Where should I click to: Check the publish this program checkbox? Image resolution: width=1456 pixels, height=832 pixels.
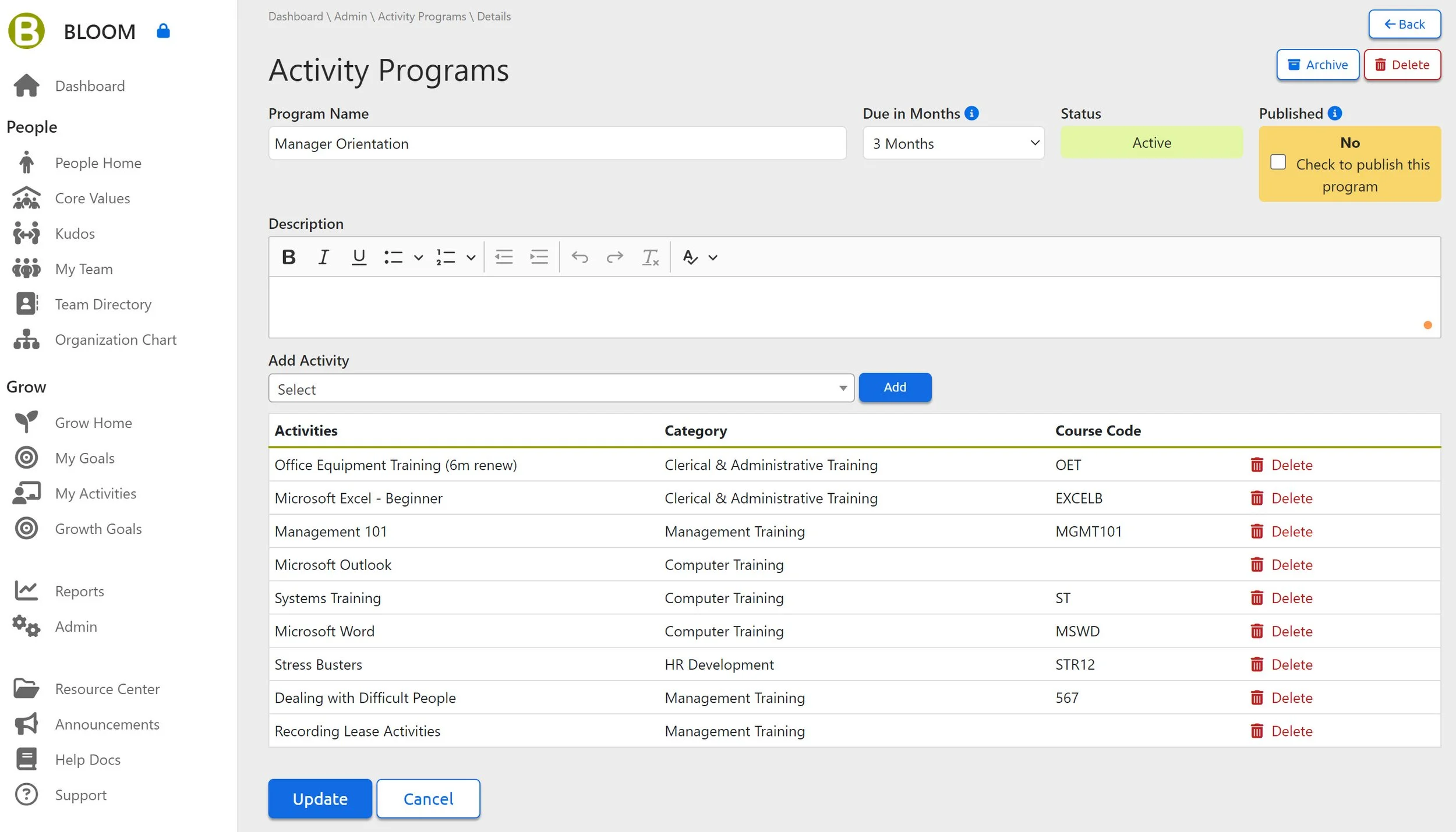pyautogui.click(x=1278, y=162)
